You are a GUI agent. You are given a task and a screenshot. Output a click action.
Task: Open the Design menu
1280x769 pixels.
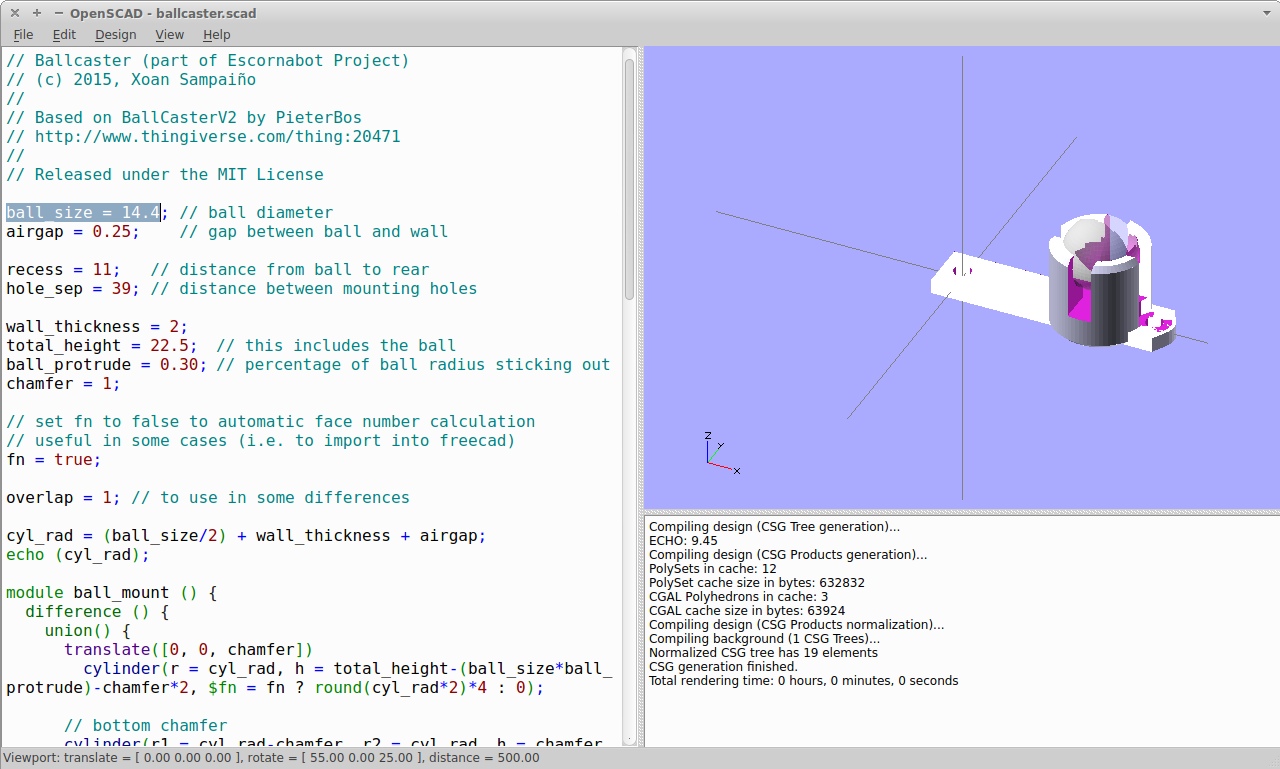[x=116, y=34]
